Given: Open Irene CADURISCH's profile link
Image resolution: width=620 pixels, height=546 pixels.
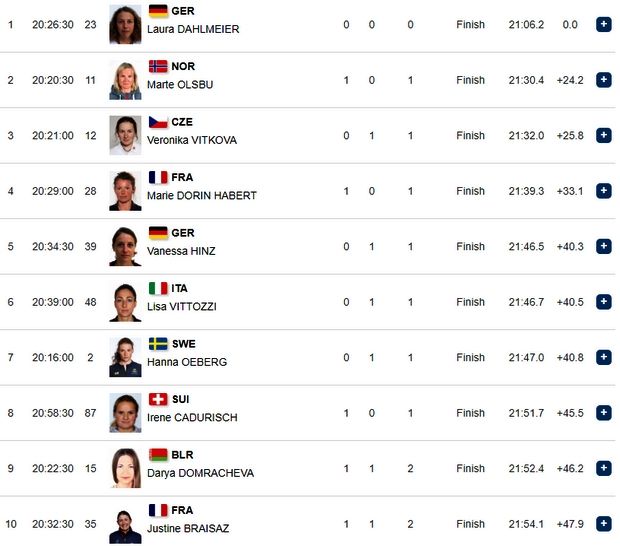Looking at the screenshot, I should 192,418.
